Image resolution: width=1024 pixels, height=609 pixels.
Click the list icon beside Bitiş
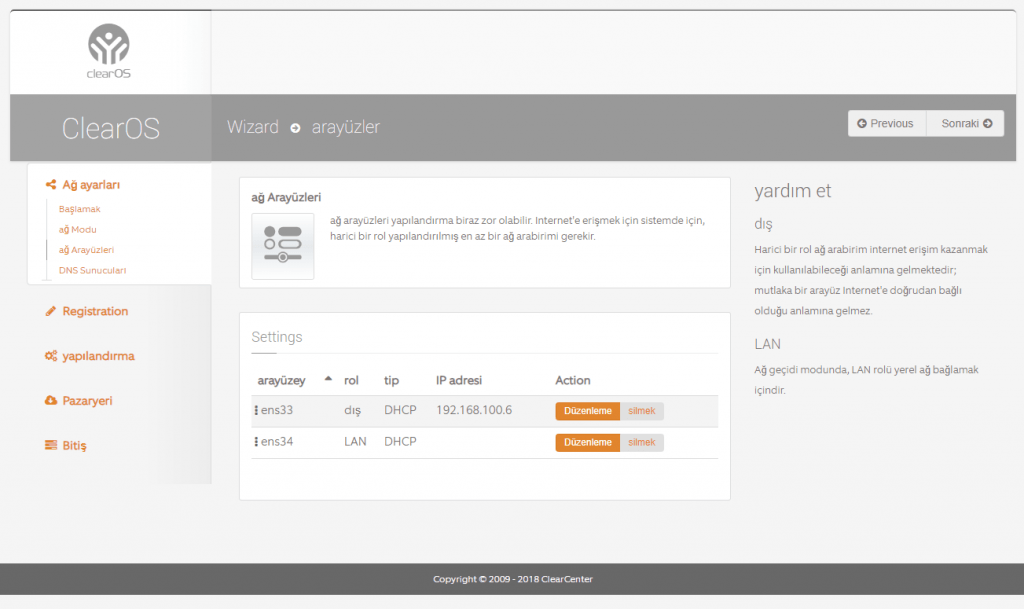(51, 445)
